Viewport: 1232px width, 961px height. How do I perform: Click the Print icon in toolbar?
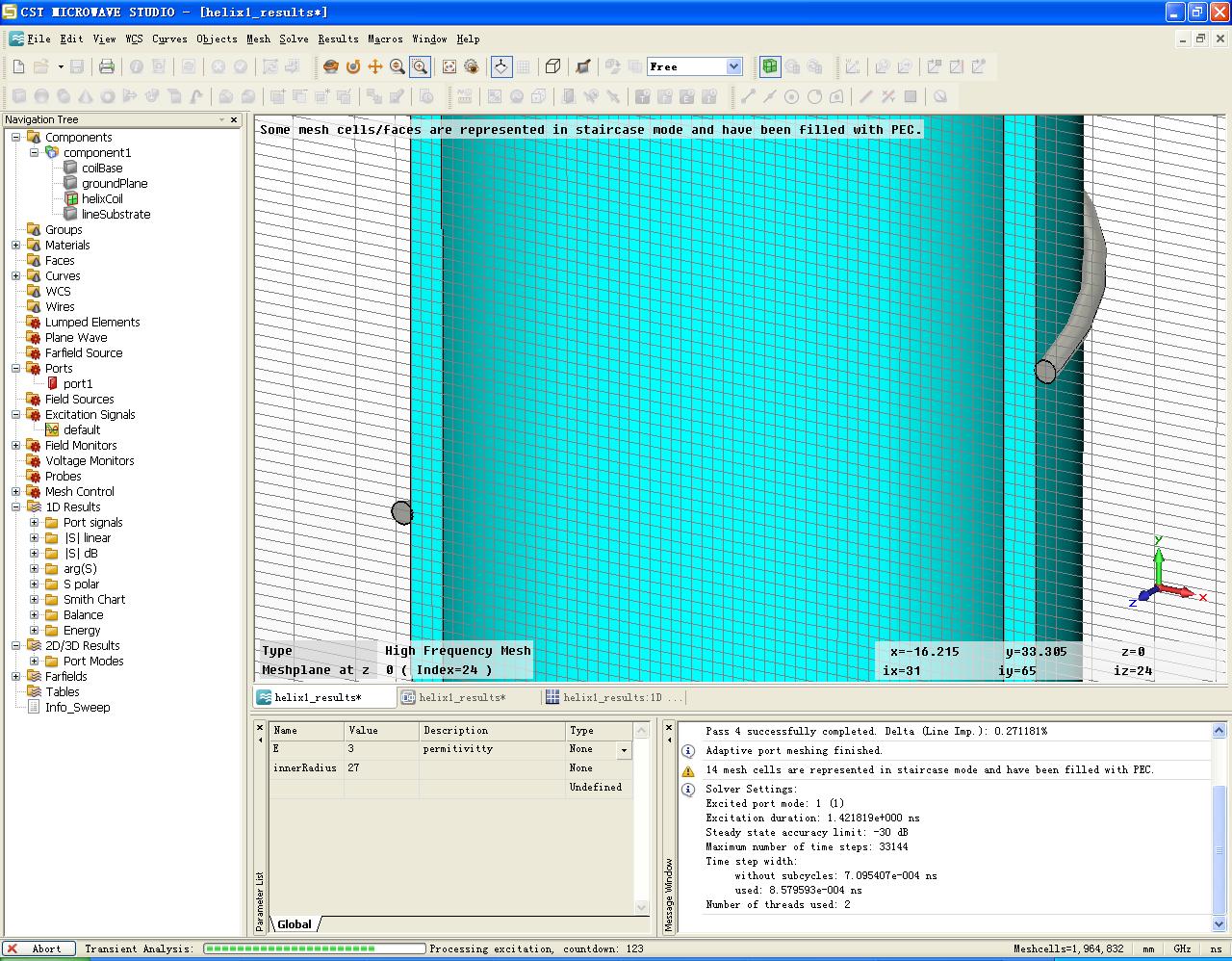107,66
